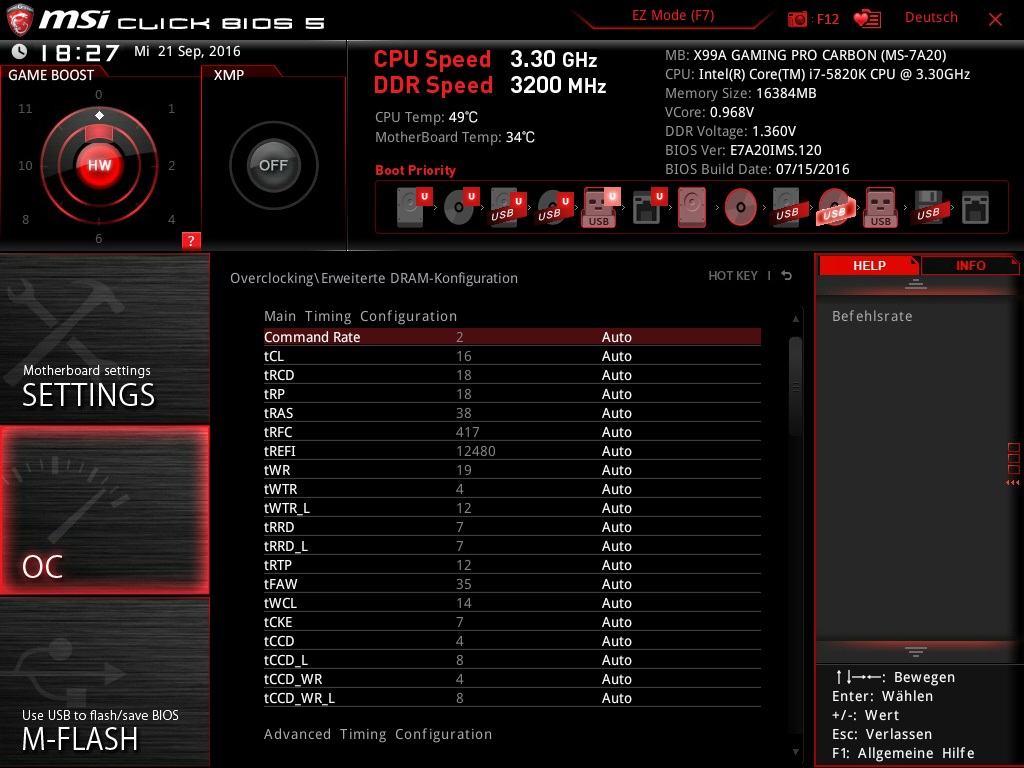Switch to the HELP tab

pos(869,265)
